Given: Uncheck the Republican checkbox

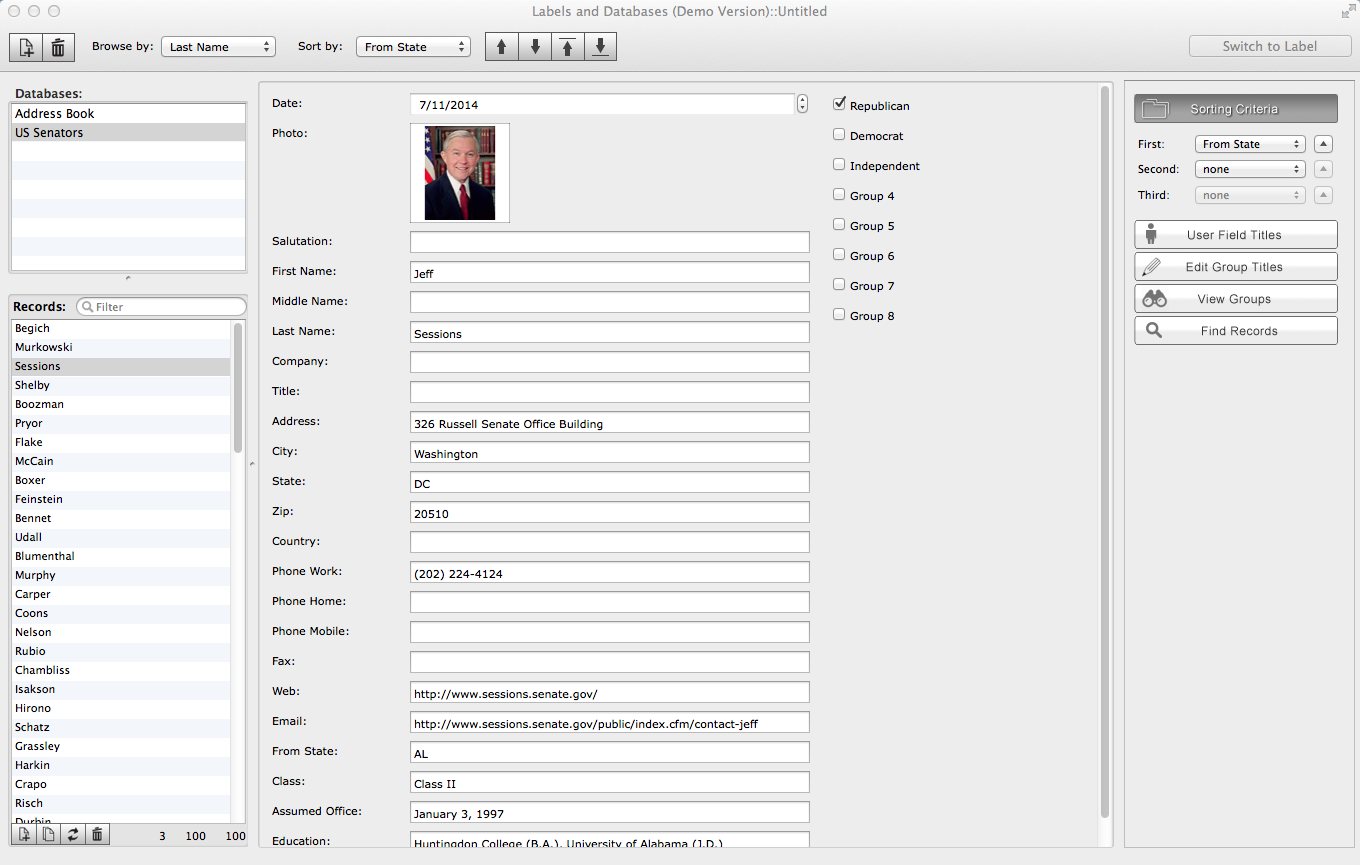Looking at the screenshot, I should [x=840, y=104].
